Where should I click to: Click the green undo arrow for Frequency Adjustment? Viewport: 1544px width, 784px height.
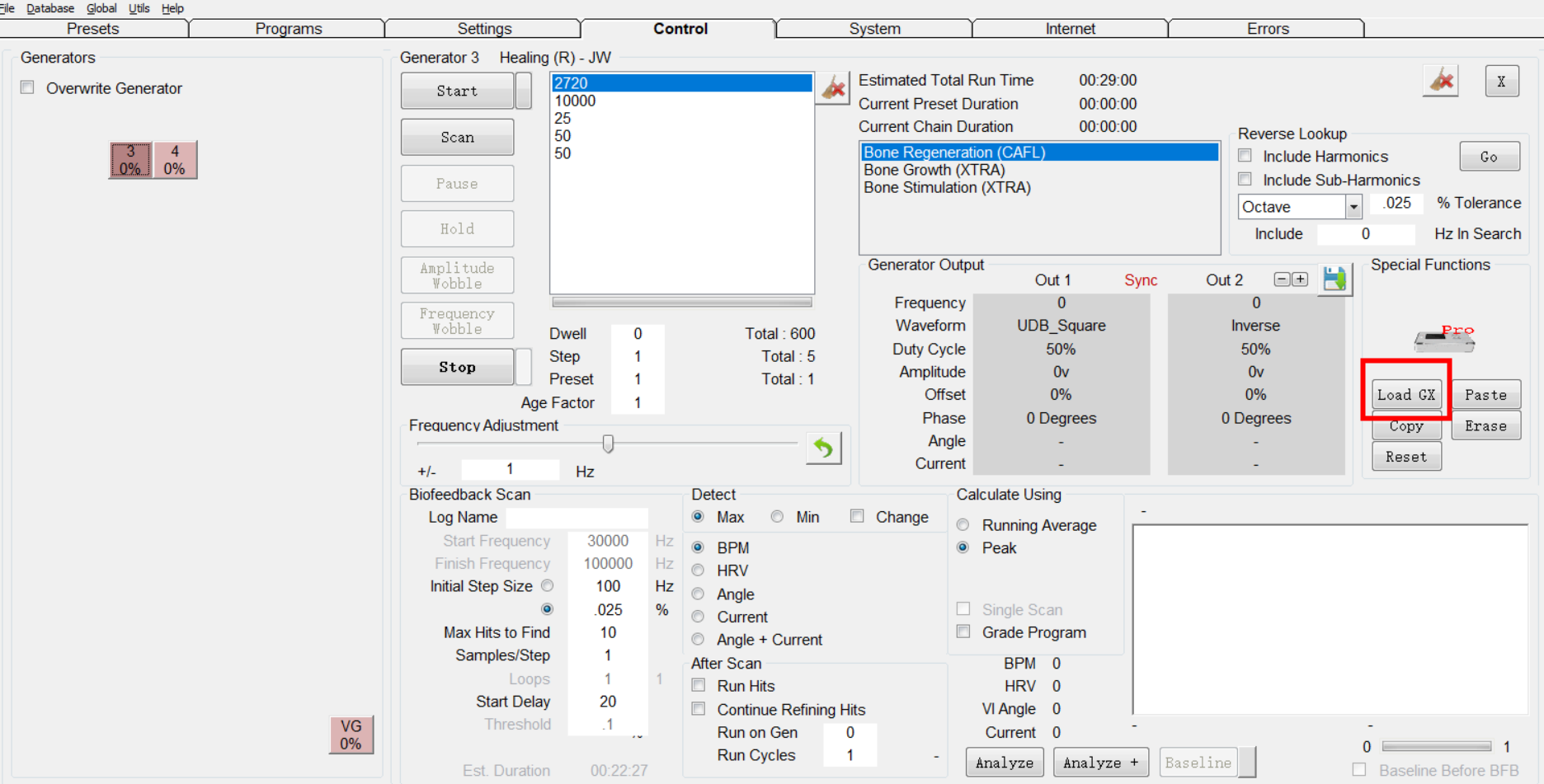pyautogui.click(x=823, y=448)
